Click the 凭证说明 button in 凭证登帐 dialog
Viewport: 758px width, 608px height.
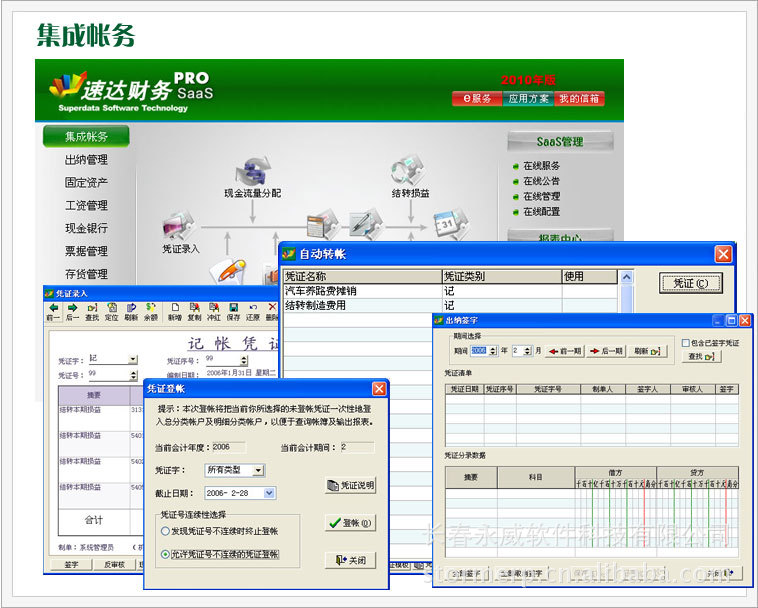click(351, 485)
